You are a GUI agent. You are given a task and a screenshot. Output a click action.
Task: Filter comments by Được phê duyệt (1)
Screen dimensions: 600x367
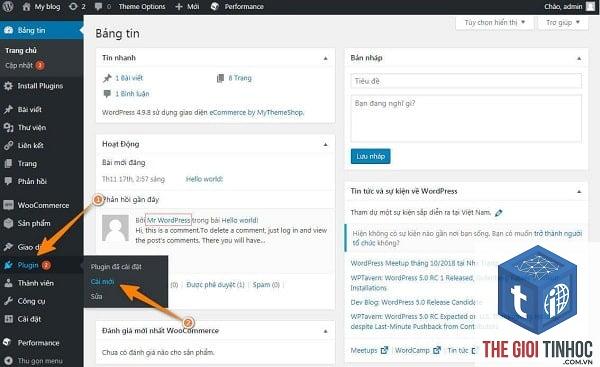(x=215, y=285)
